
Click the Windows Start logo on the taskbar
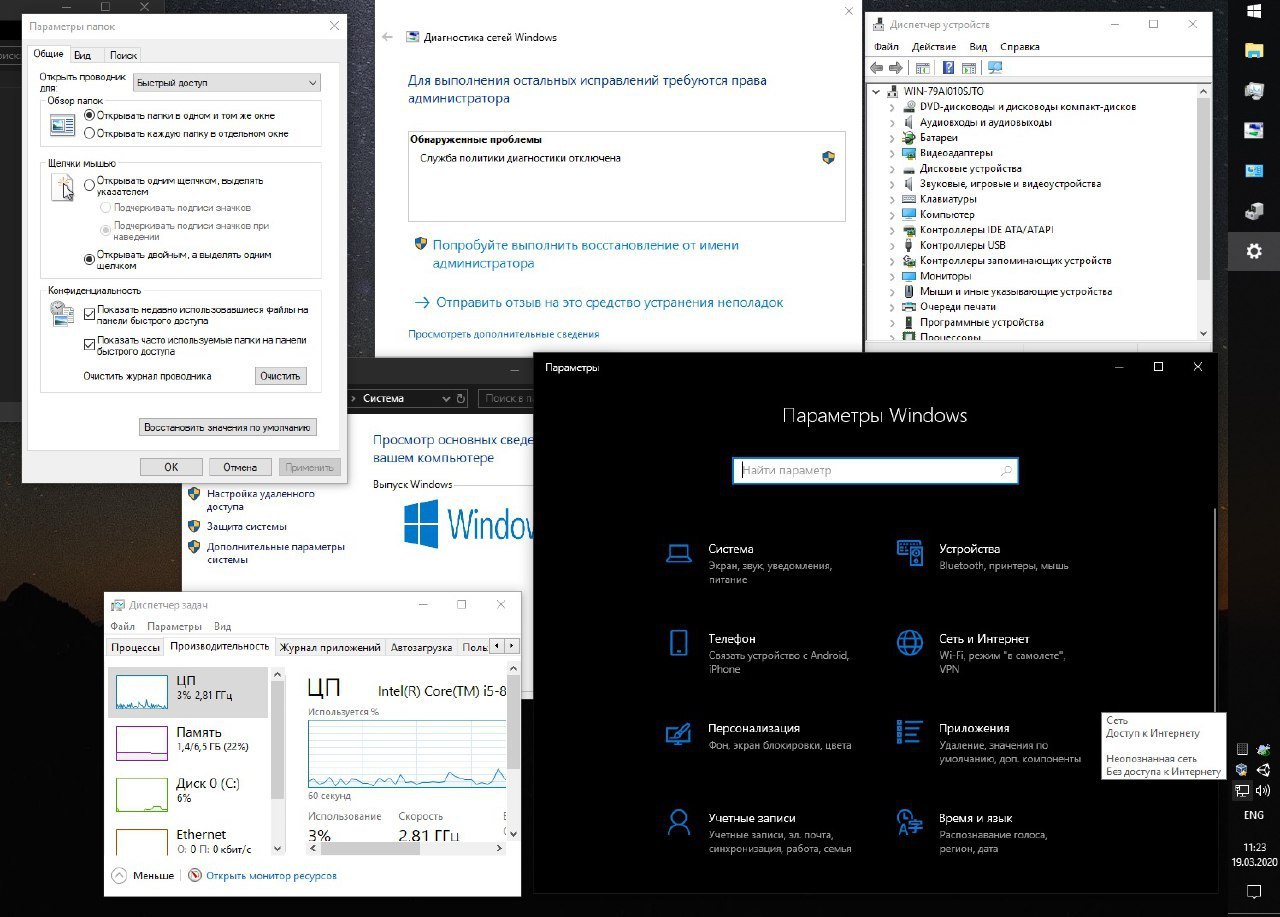coord(1254,12)
